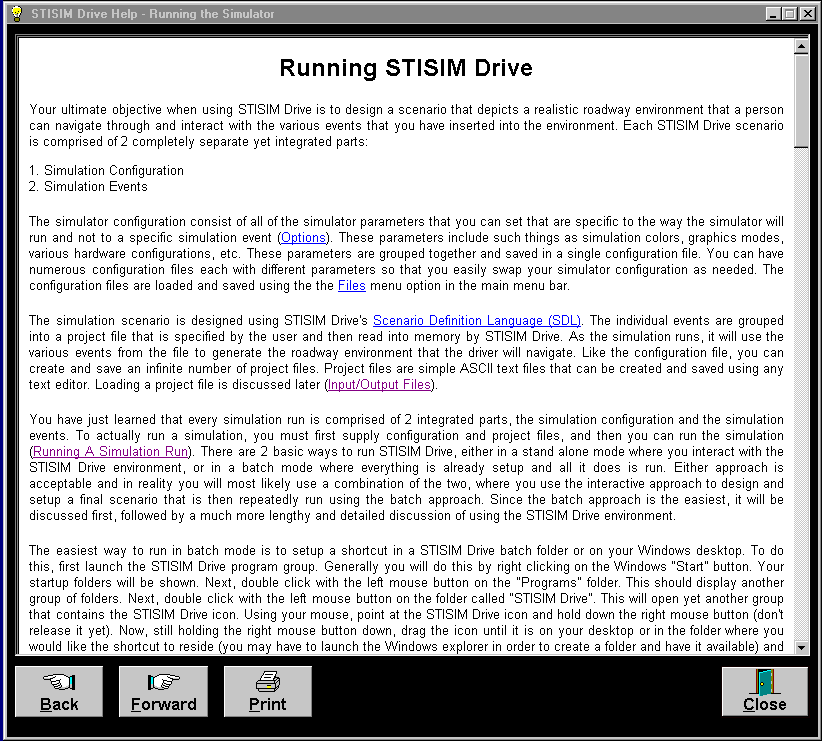The image size is (822, 741).
Task: Activate the Print button
Action: (x=267, y=691)
